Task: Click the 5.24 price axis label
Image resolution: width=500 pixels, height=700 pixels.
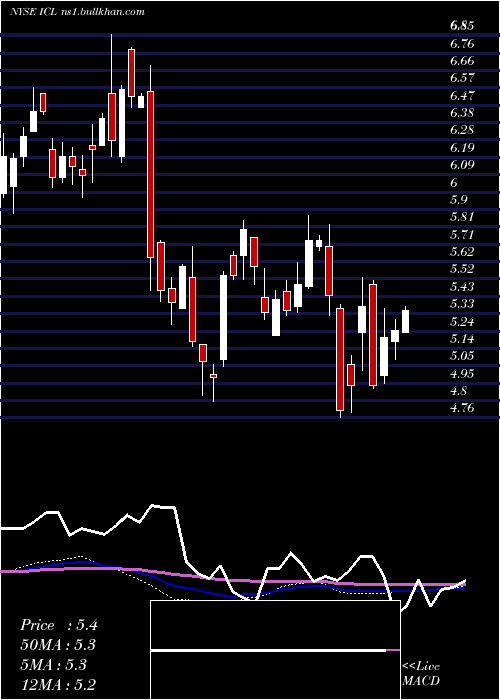Action: [462, 321]
